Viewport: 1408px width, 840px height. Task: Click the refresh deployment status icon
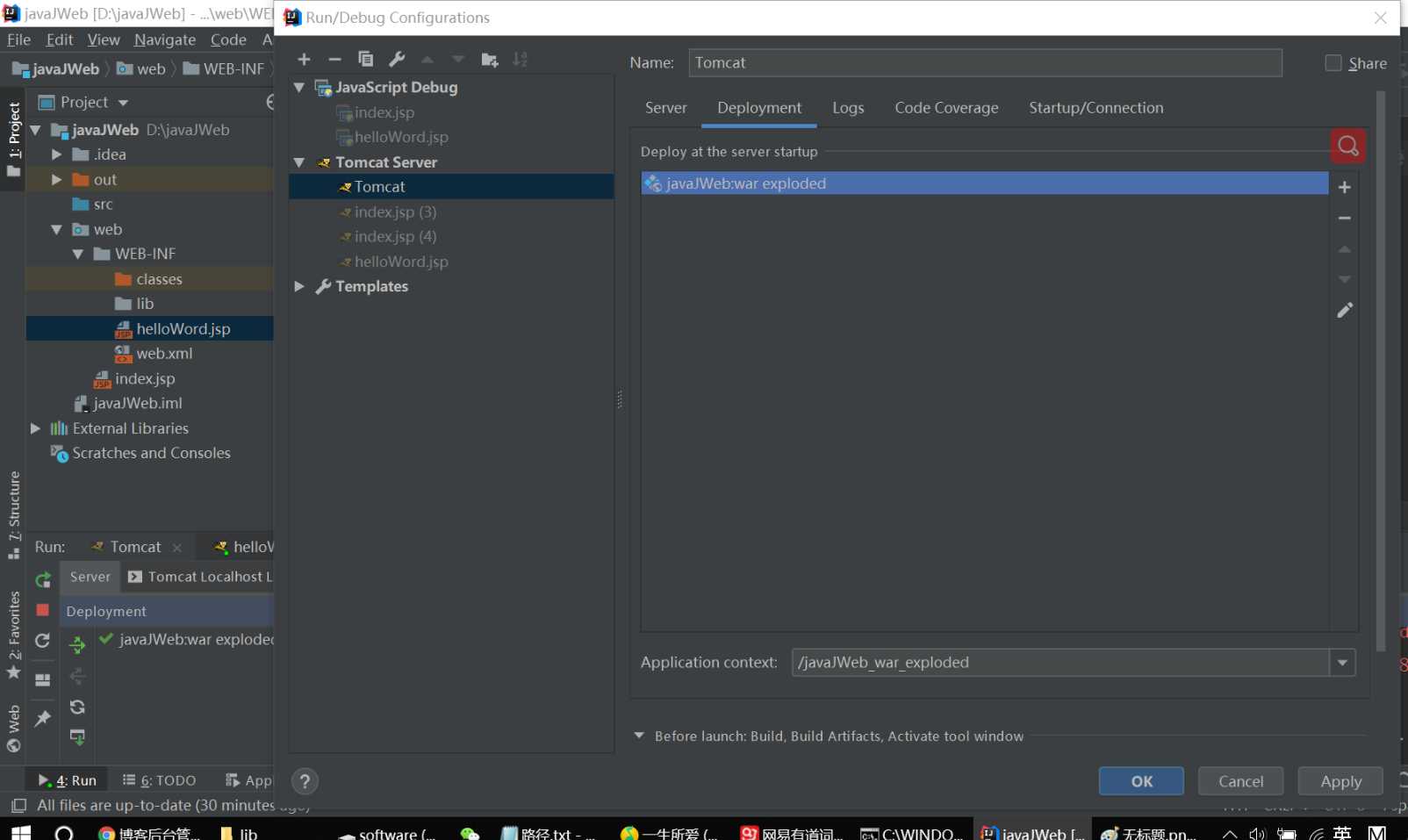tap(77, 707)
